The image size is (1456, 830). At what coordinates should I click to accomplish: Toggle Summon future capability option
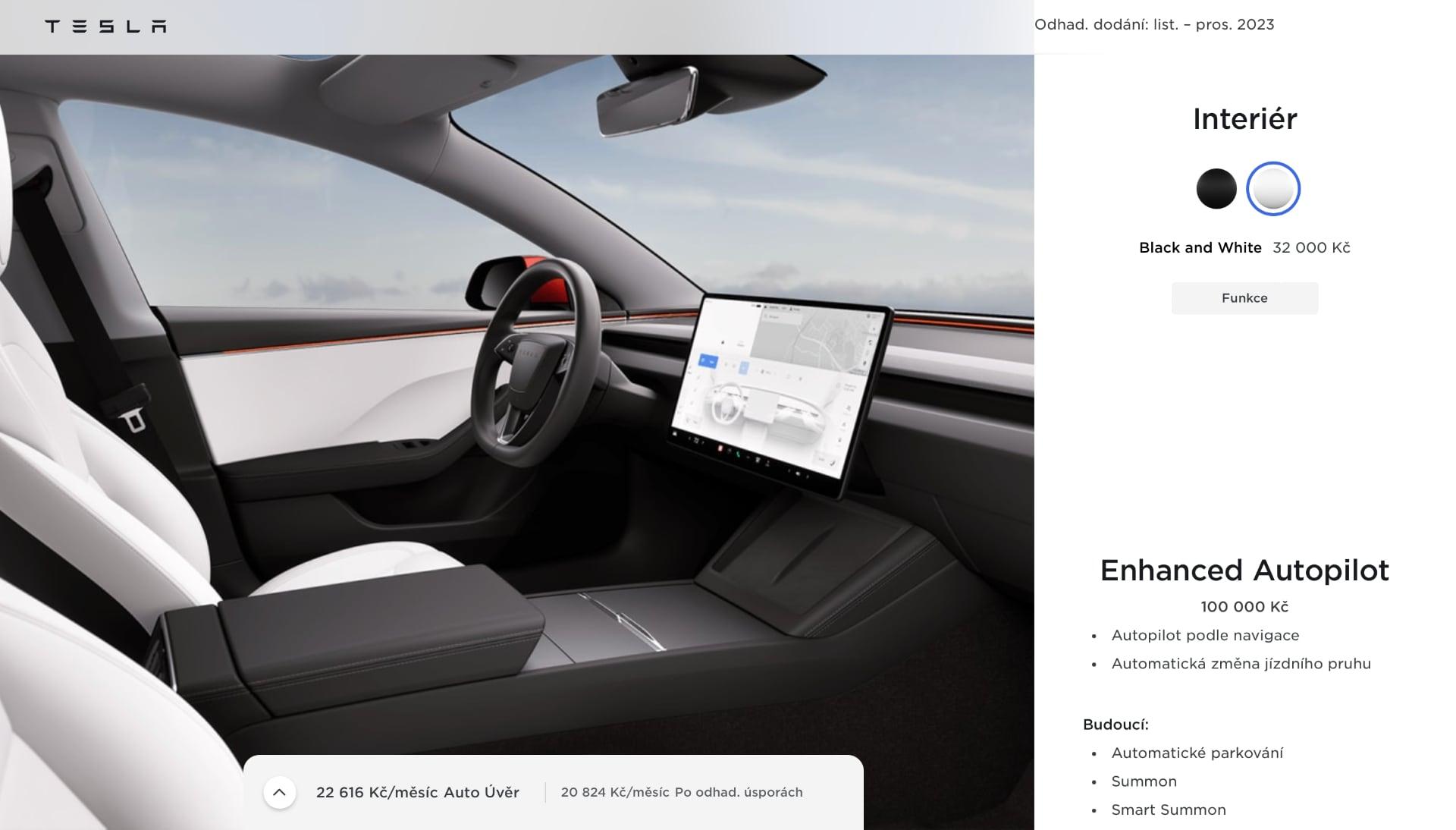click(1143, 780)
